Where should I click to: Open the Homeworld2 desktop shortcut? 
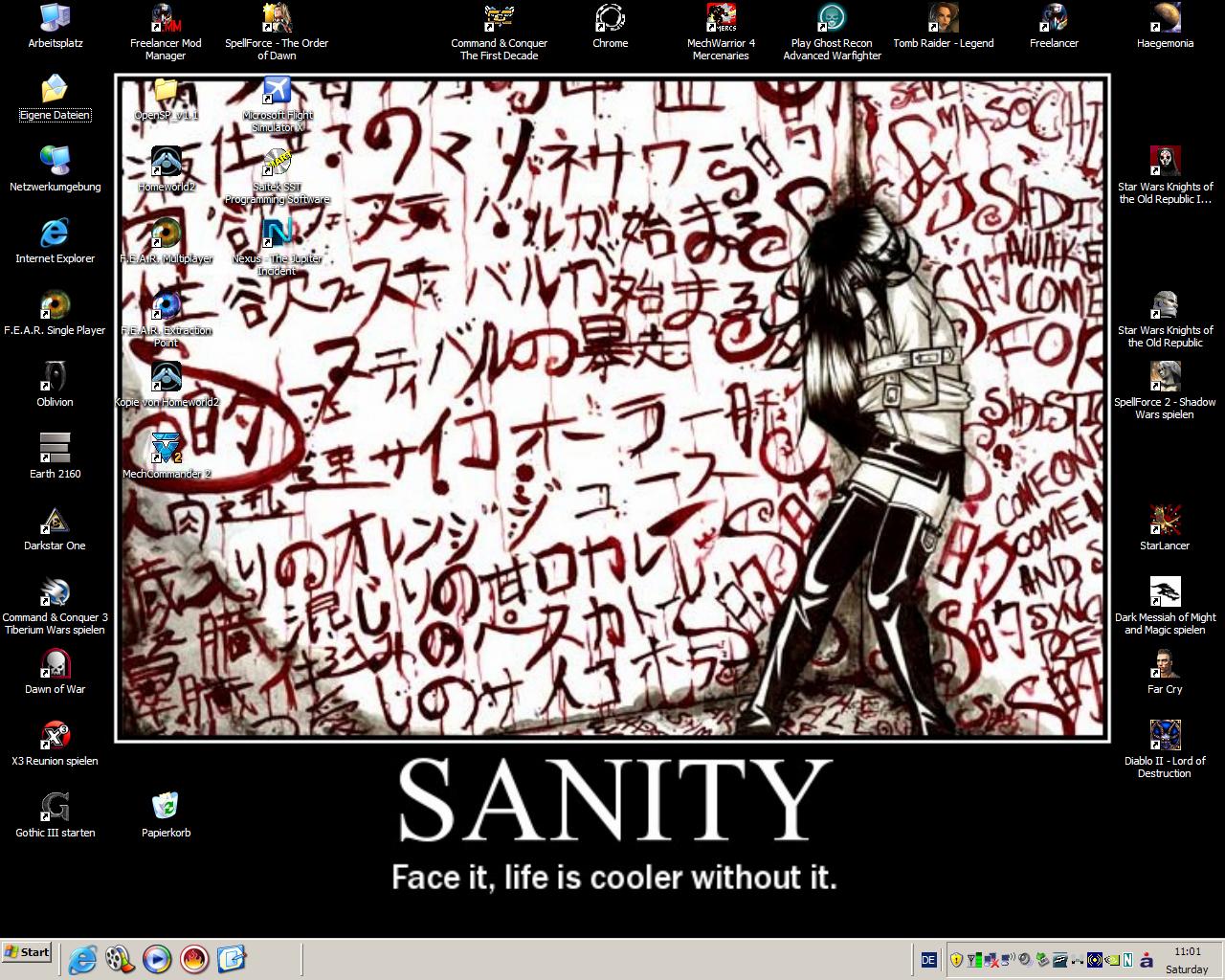tap(166, 163)
